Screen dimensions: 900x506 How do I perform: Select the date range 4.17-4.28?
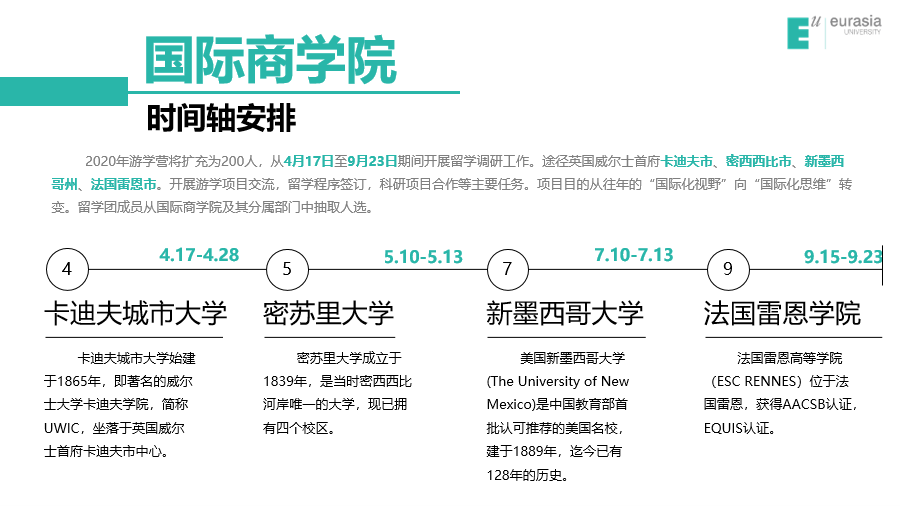[199, 255]
